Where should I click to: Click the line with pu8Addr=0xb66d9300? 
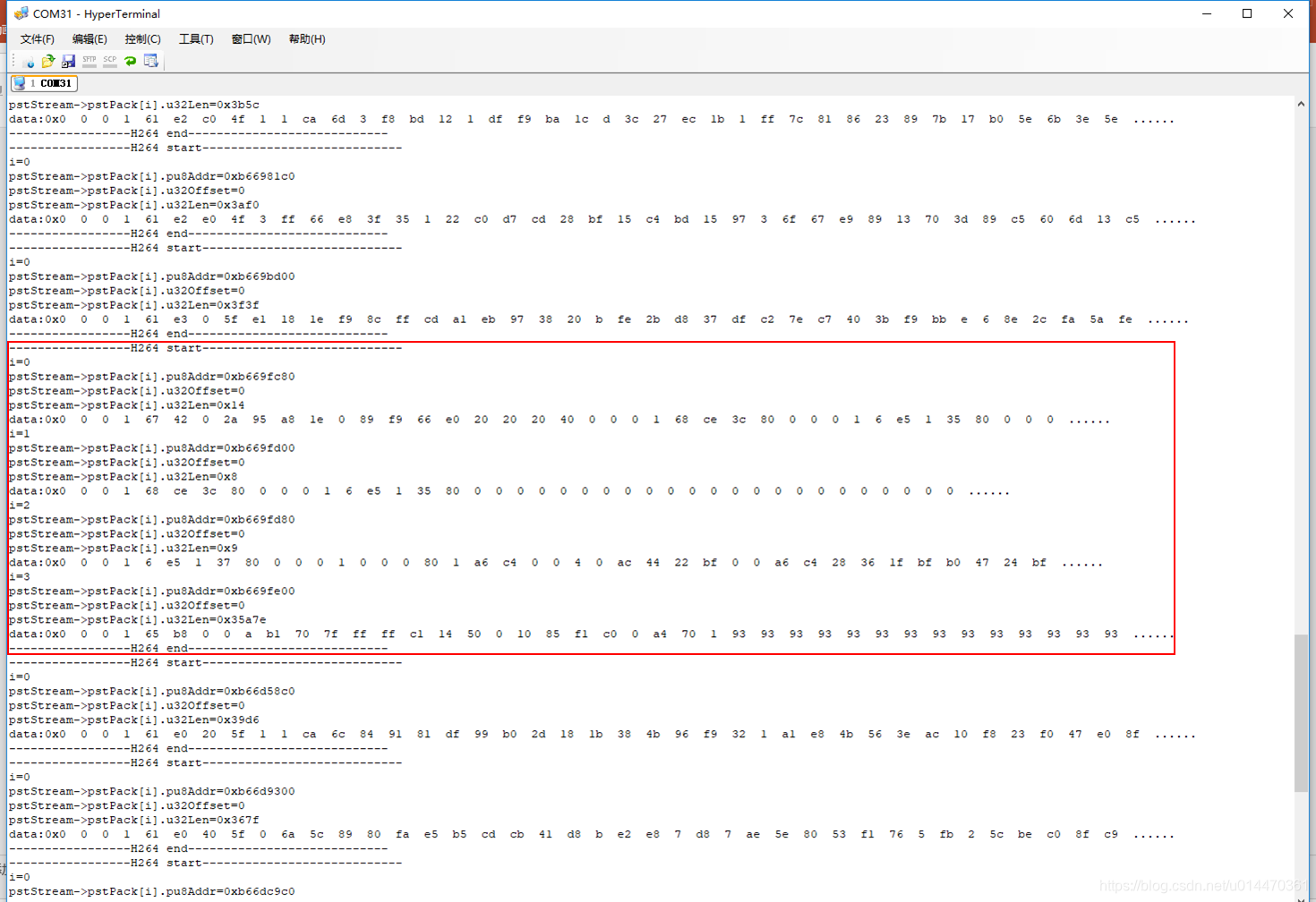pos(152,792)
